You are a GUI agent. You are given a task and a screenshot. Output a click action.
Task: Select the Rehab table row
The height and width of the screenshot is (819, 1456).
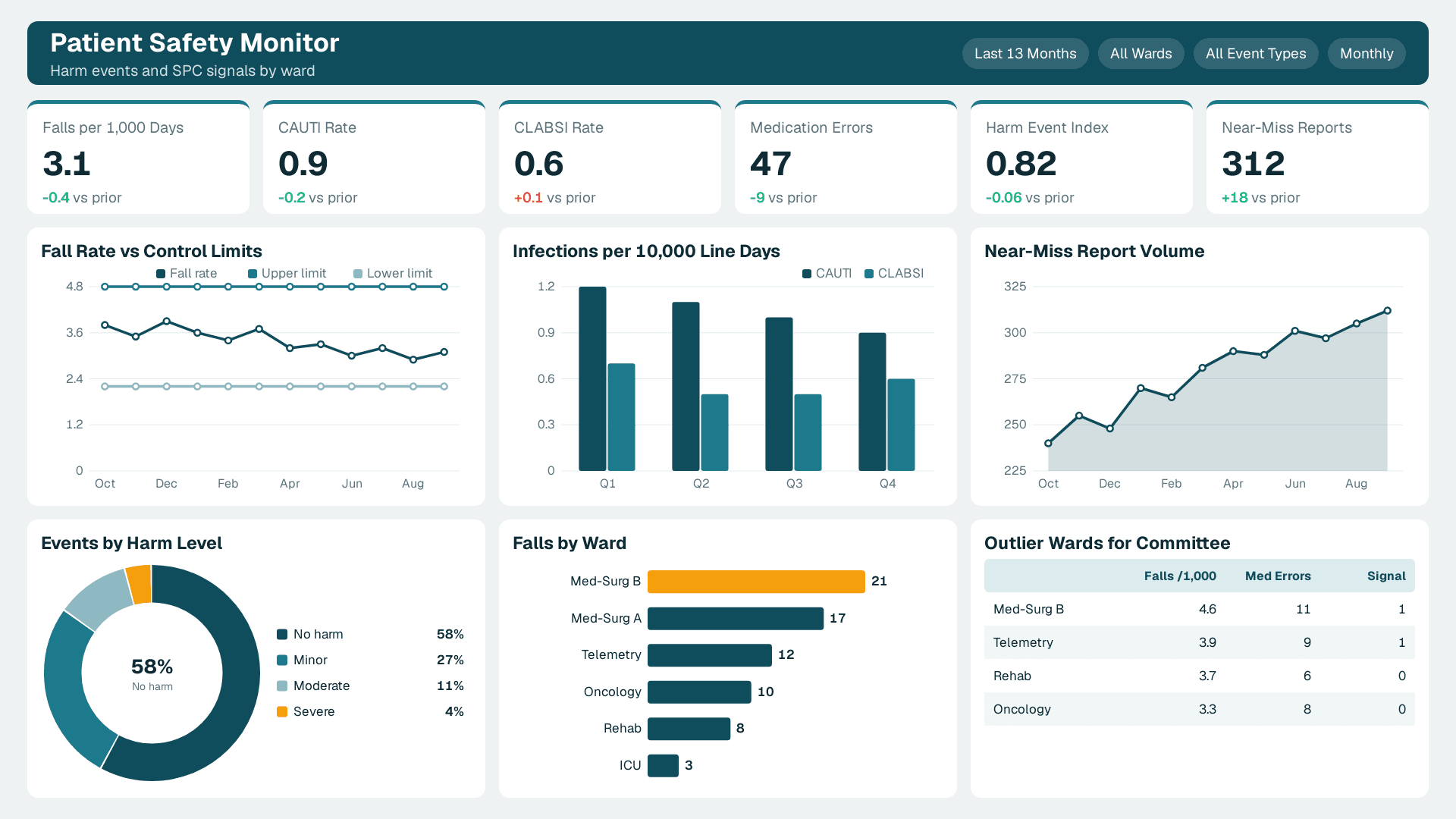[x=1200, y=676]
